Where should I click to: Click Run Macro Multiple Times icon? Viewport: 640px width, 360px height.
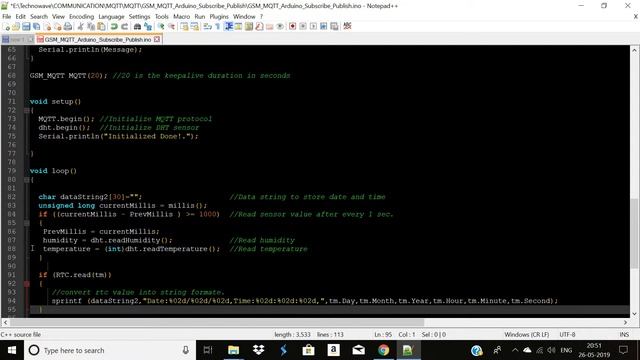[323, 27]
